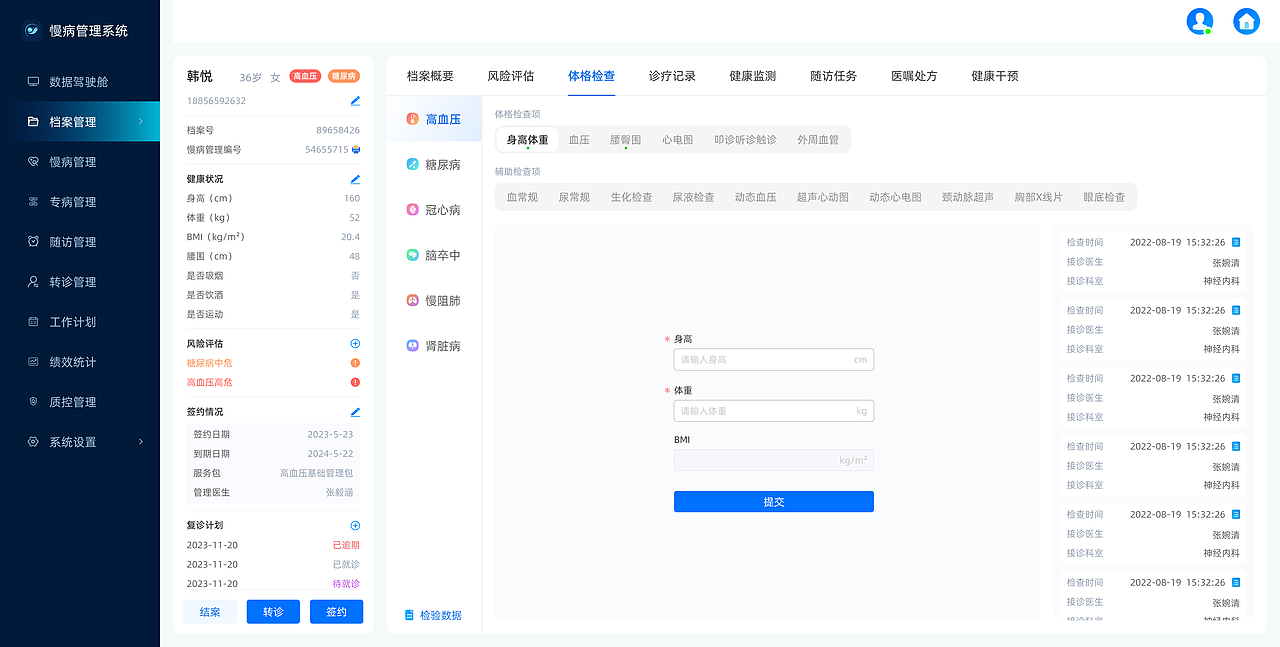Viewport: 1280px width, 647px height.
Task: Click 已逾期 status text
Action: 346,545
